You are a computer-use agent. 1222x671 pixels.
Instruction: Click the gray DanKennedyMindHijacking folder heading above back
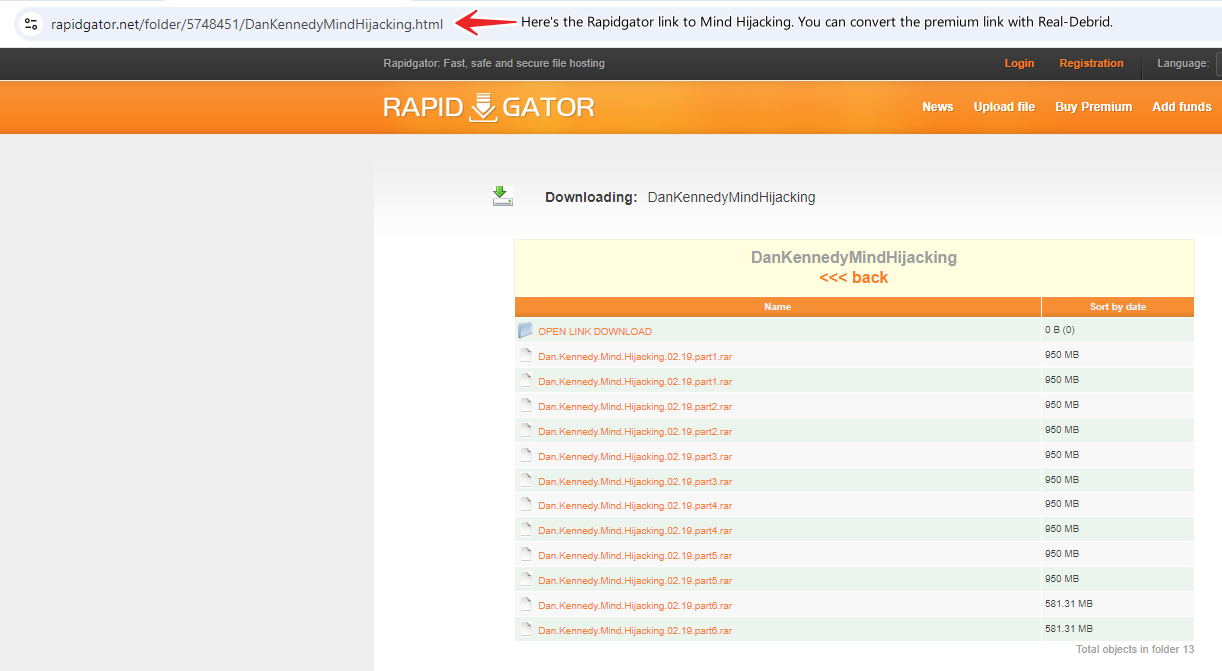[x=853, y=257]
